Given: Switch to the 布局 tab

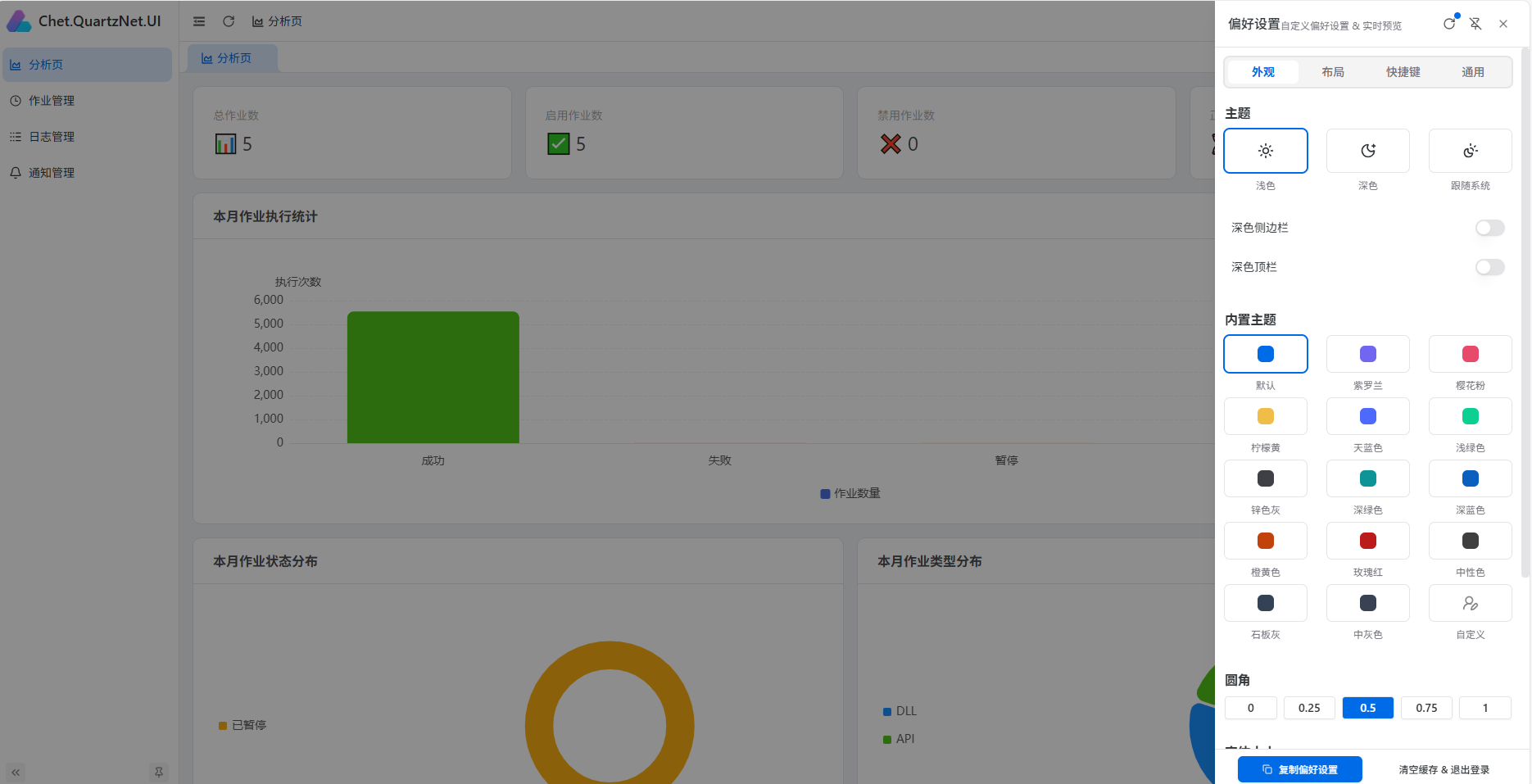Looking at the screenshot, I should [1333, 72].
